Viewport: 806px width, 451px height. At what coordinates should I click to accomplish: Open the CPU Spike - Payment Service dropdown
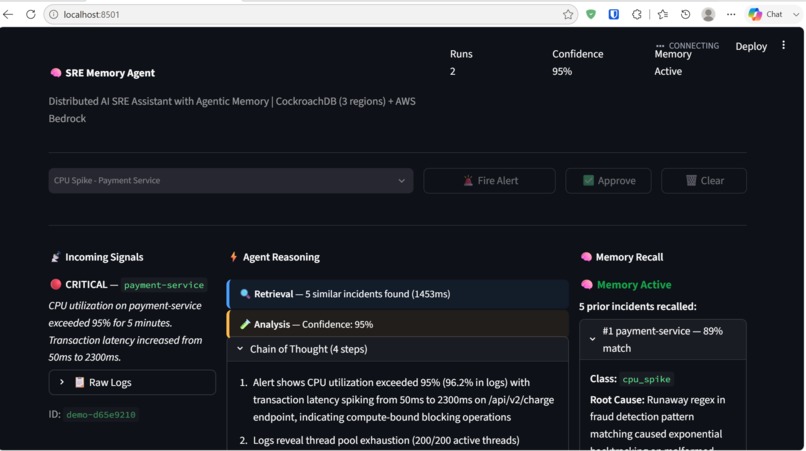tap(231, 181)
